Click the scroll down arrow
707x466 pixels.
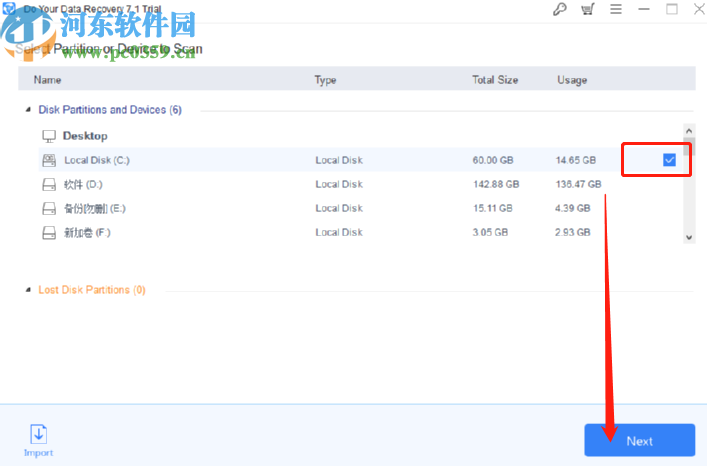689,238
